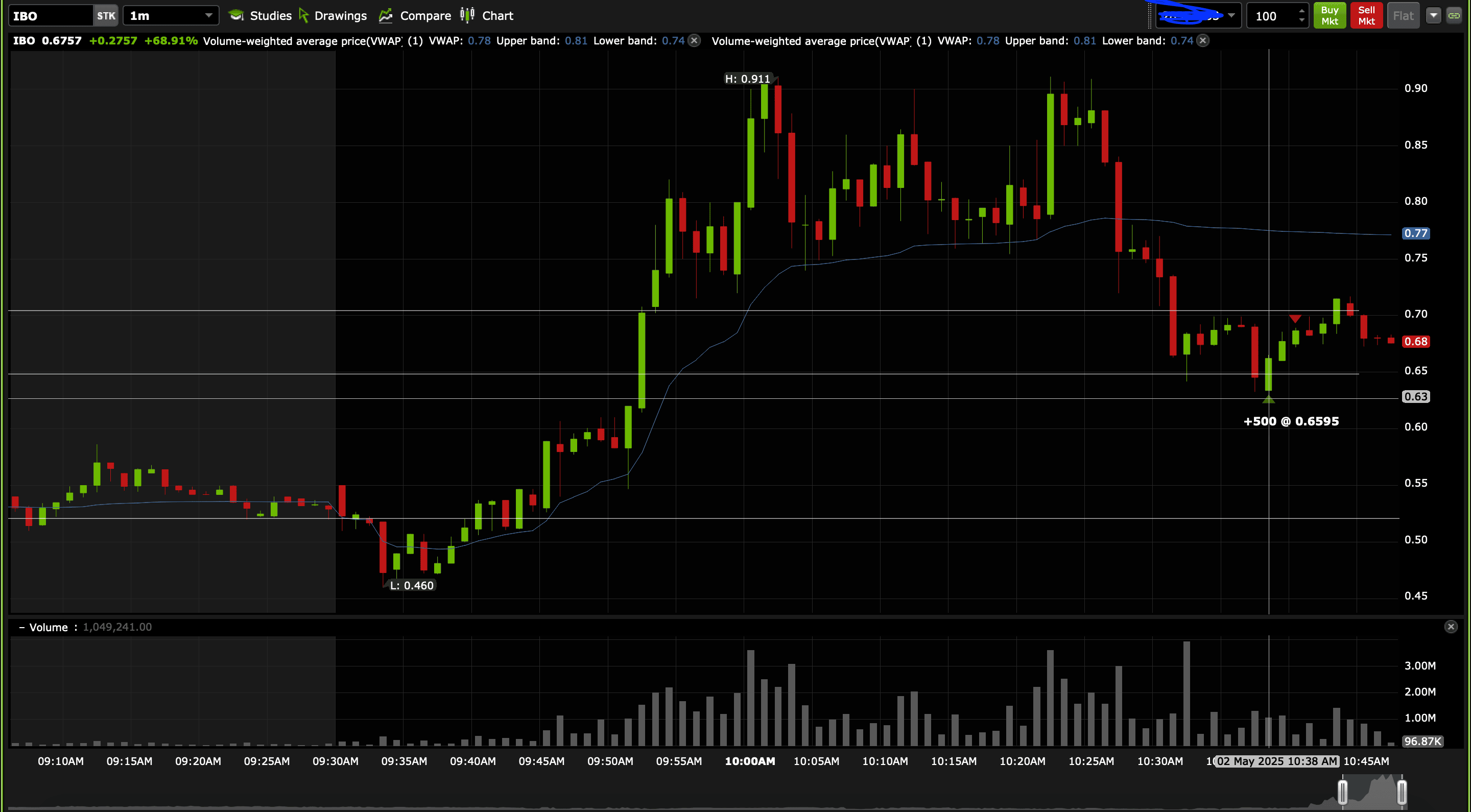Open the Studies menu
The width and height of the screenshot is (1471, 812).
tap(260, 15)
